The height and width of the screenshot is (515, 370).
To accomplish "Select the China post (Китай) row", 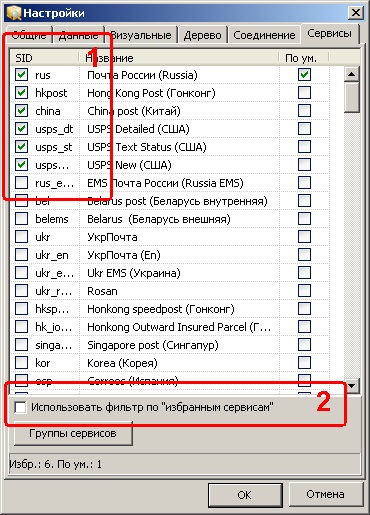I will 170,111.
